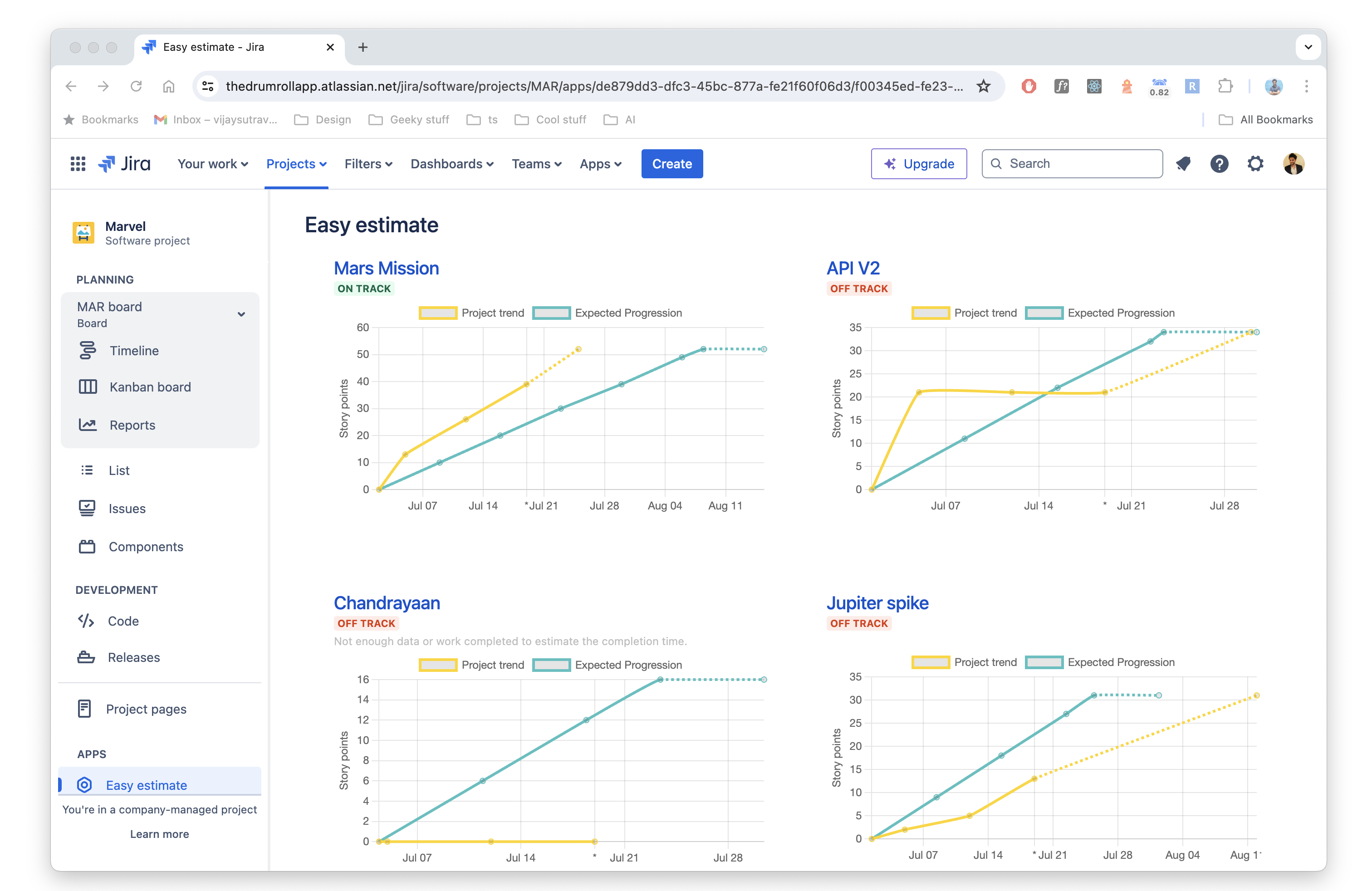
Task: Open the AI bookmarks folder
Action: pos(619,119)
